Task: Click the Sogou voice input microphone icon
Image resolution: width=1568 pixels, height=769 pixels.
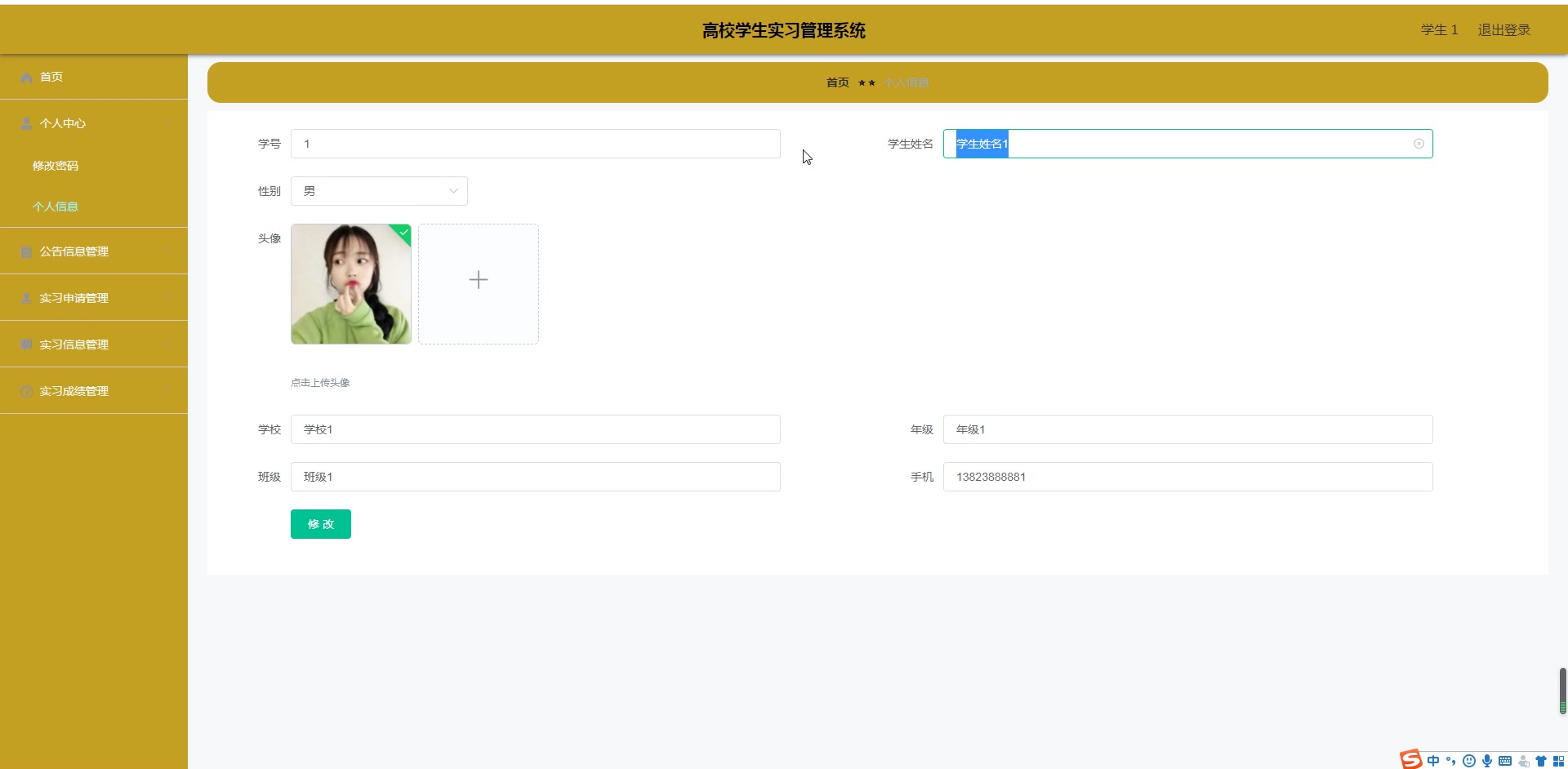Action: pos(1487,760)
